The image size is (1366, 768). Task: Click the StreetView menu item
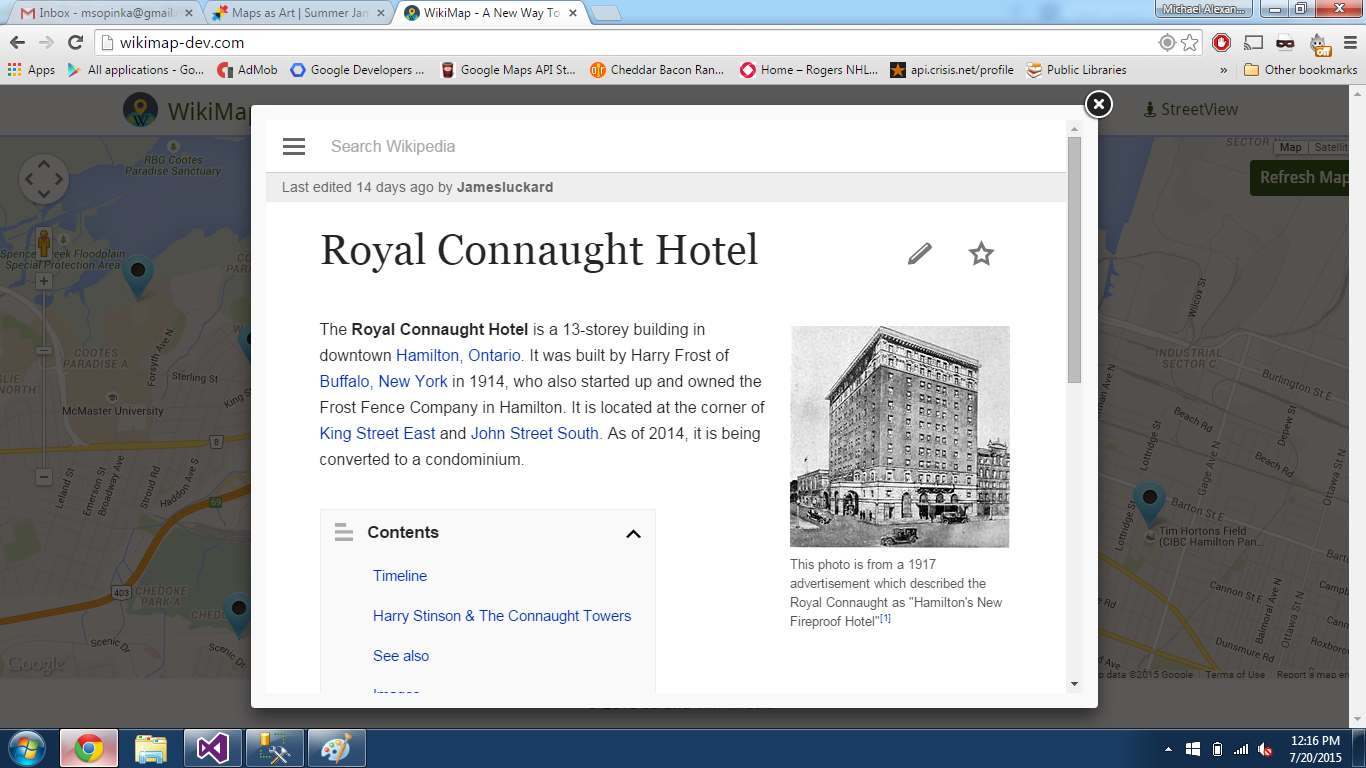(x=1192, y=109)
